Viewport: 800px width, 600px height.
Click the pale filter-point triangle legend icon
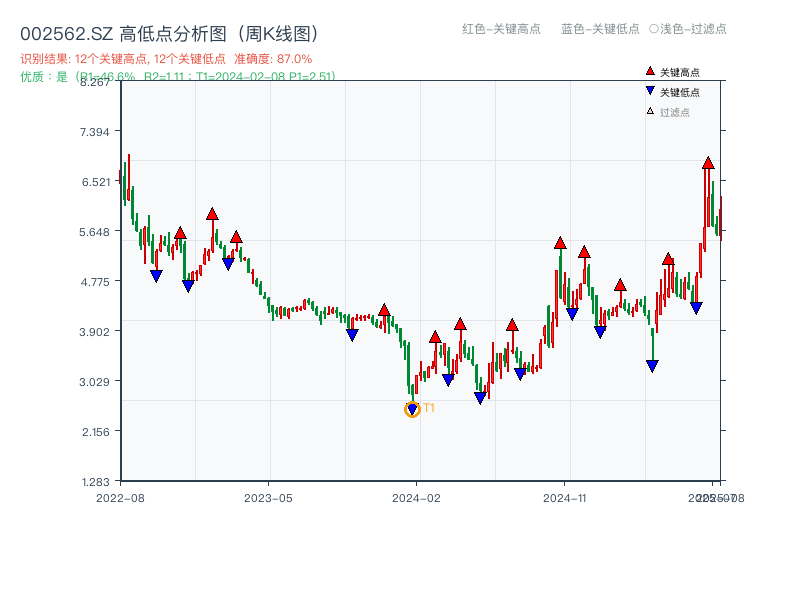pyautogui.click(x=650, y=111)
